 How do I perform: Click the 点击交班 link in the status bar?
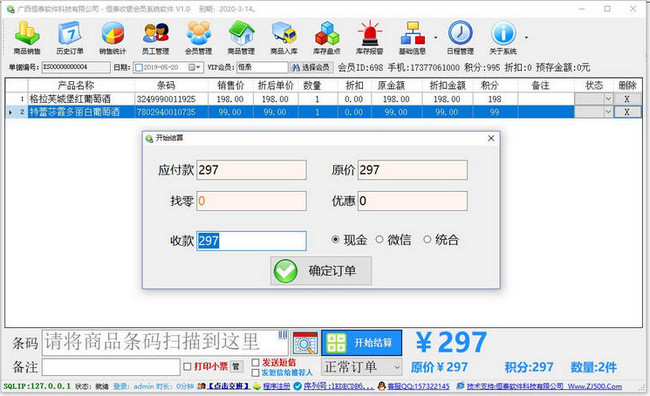[228, 386]
